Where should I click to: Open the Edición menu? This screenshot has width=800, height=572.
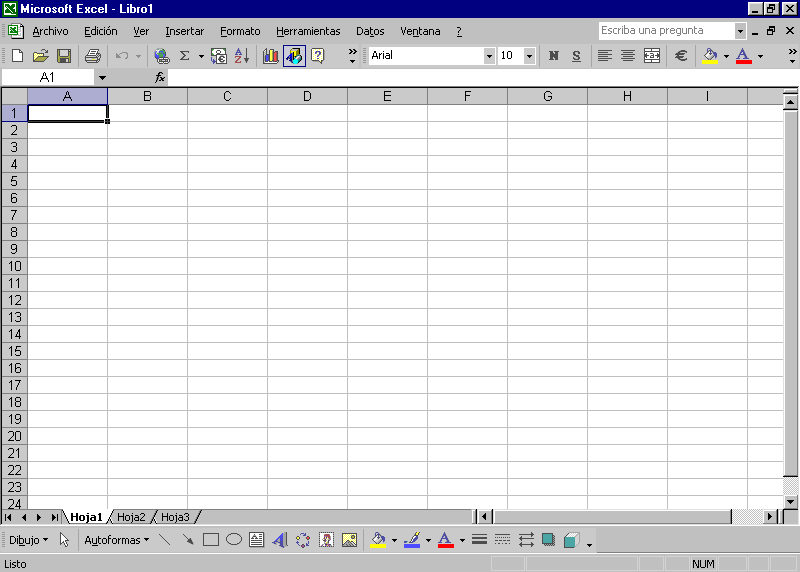101,31
